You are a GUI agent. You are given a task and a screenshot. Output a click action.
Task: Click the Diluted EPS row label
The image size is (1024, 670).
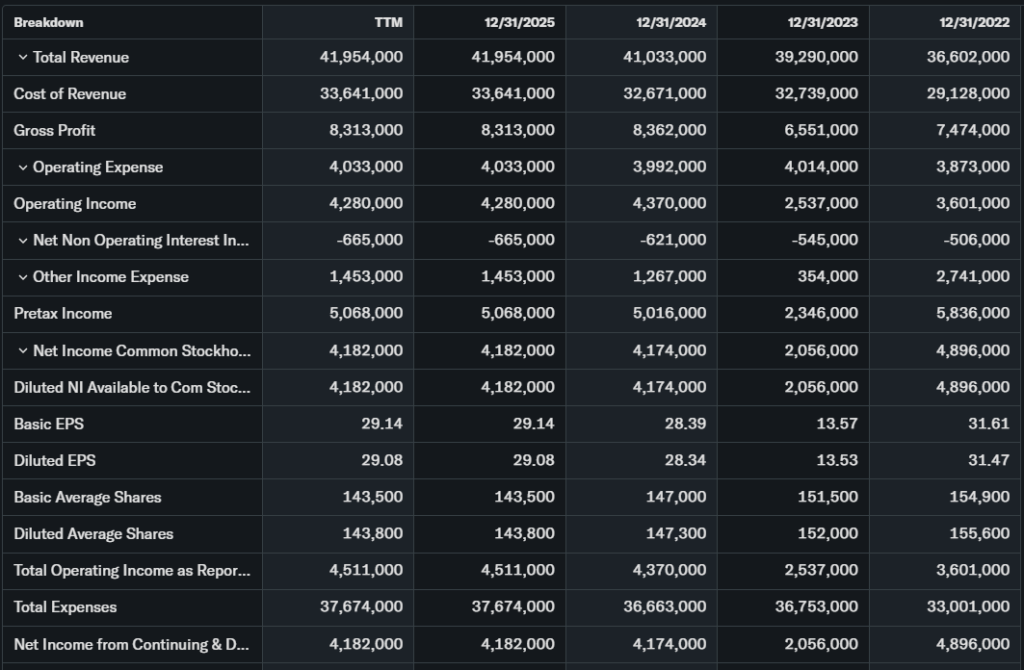point(55,461)
